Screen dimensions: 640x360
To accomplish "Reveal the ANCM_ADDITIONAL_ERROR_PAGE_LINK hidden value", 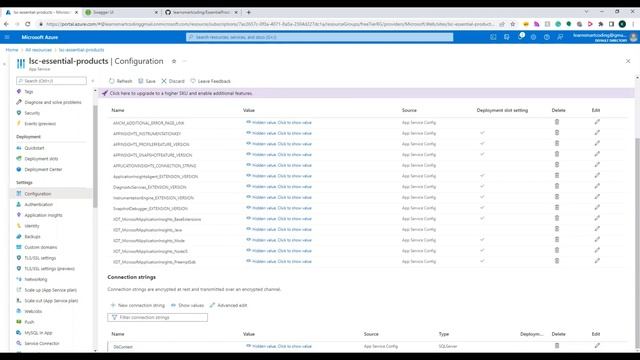I will pyautogui.click(x=279, y=122).
